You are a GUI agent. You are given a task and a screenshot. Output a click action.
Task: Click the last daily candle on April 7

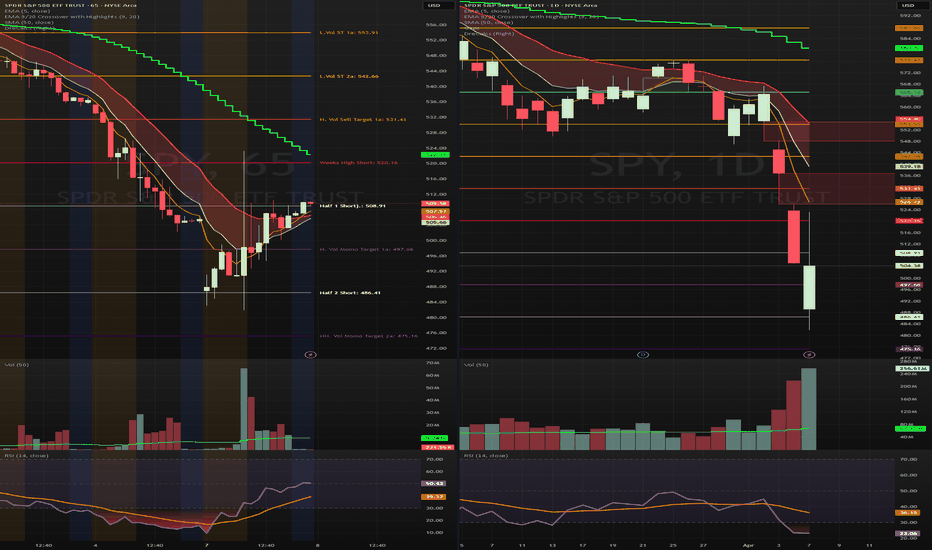(x=809, y=287)
